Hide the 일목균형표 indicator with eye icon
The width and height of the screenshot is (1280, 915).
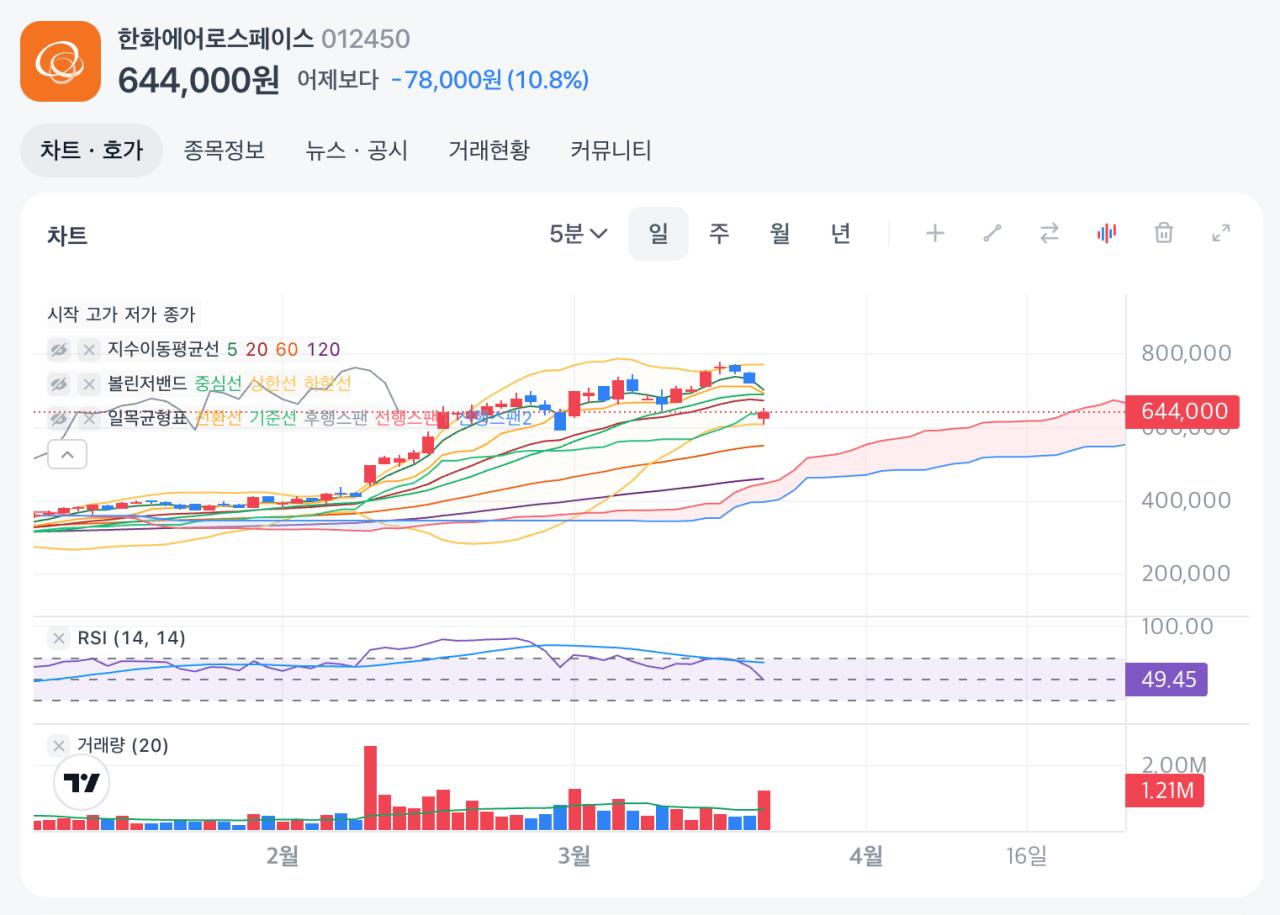(59, 419)
